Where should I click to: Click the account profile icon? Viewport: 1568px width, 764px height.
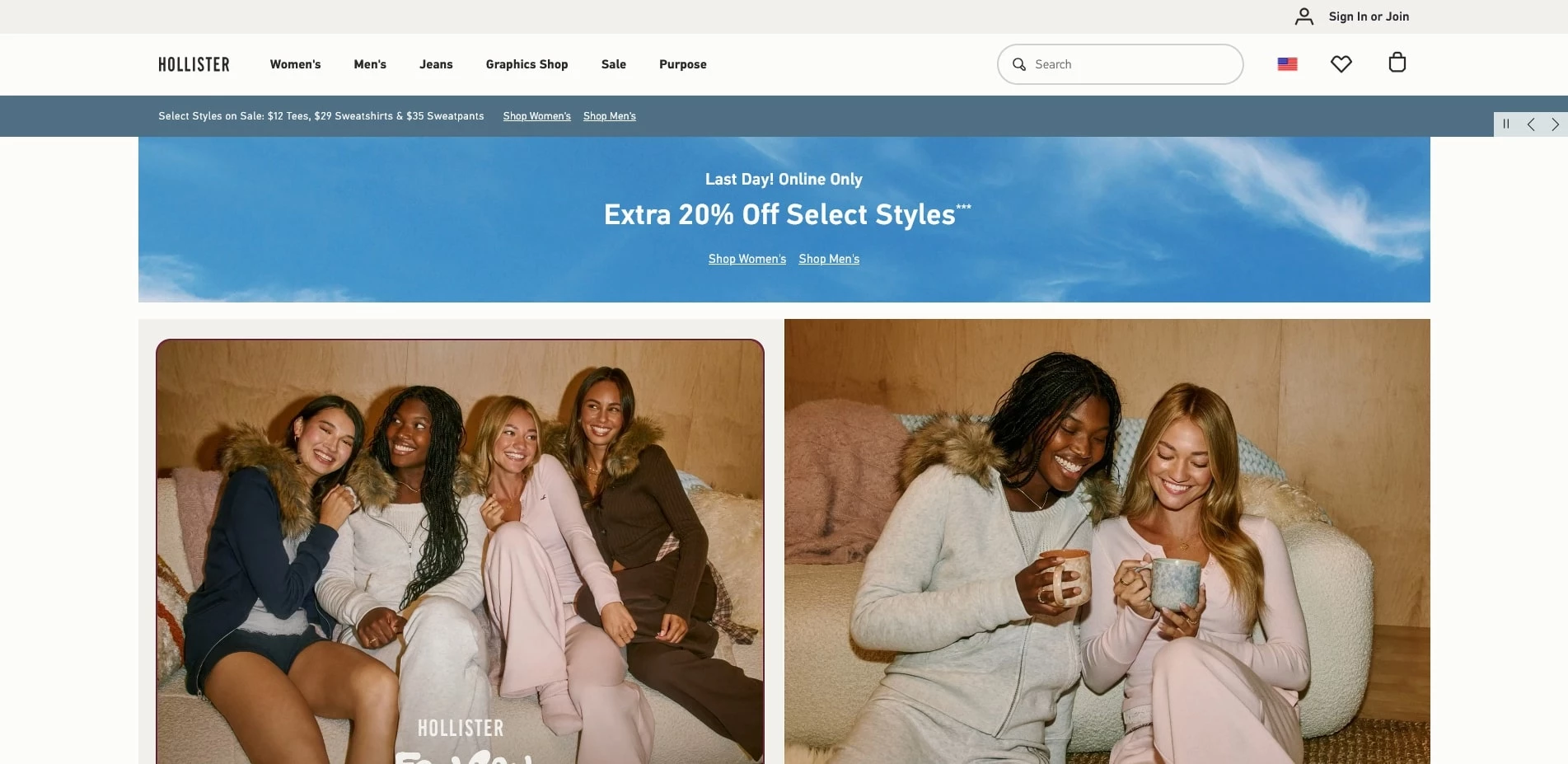pyautogui.click(x=1304, y=16)
